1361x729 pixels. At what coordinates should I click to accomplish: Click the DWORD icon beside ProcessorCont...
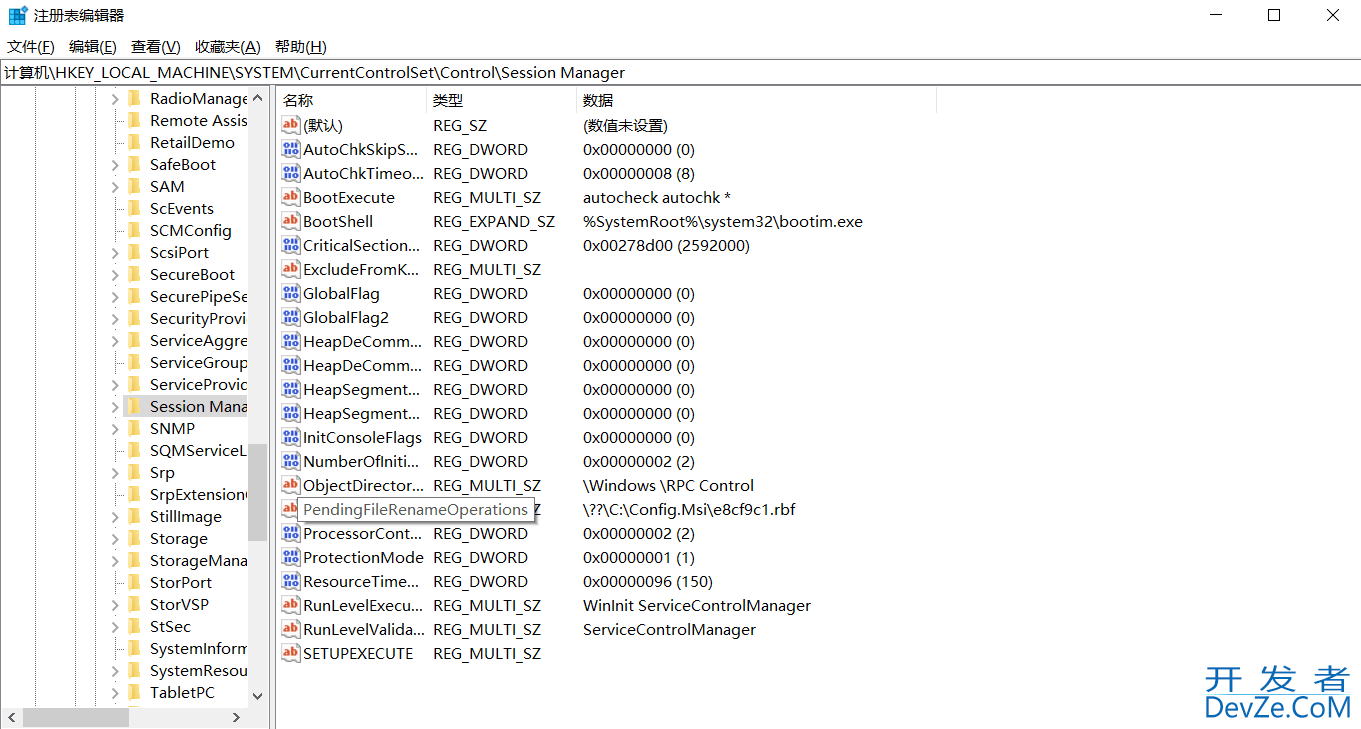291,533
